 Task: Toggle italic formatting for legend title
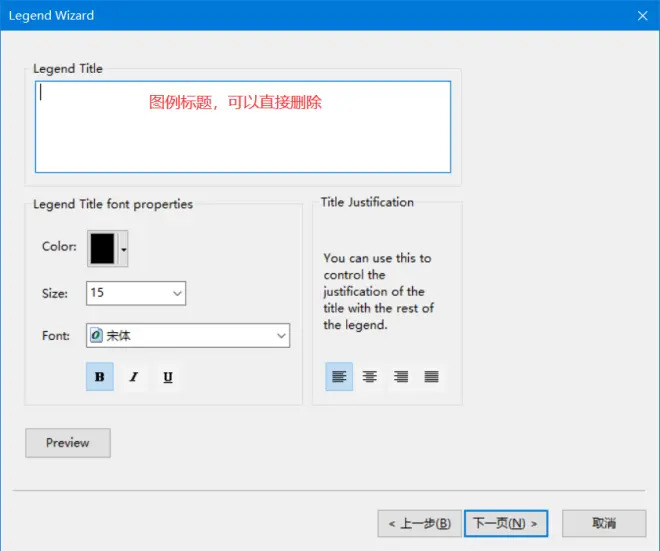pos(134,376)
